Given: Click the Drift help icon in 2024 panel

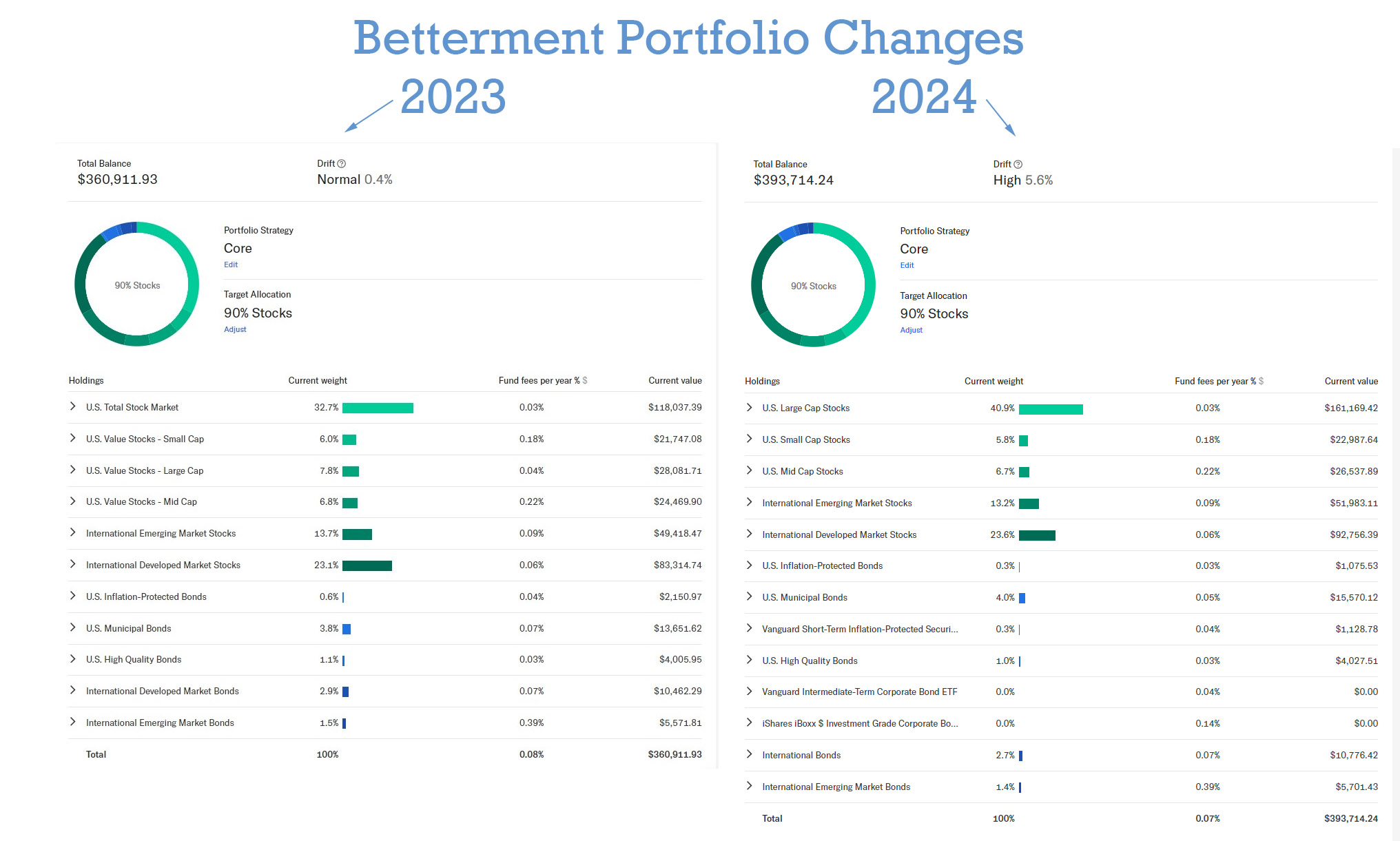Looking at the screenshot, I should coord(1018,165).
